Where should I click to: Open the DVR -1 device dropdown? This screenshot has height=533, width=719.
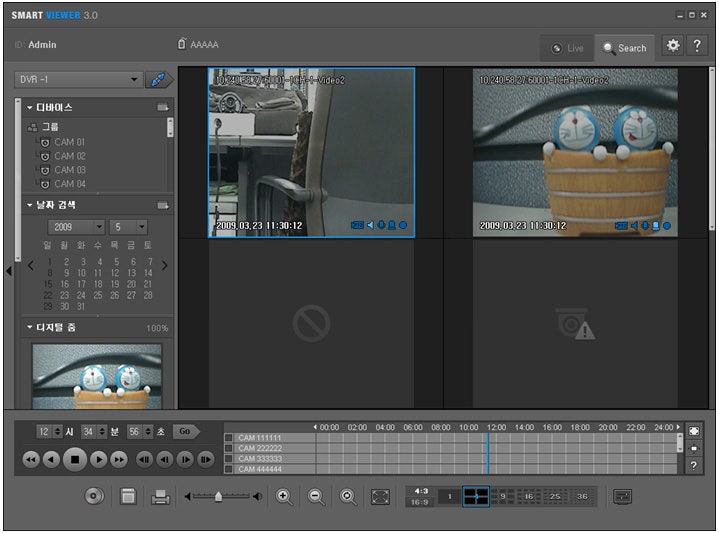point(135,80)
